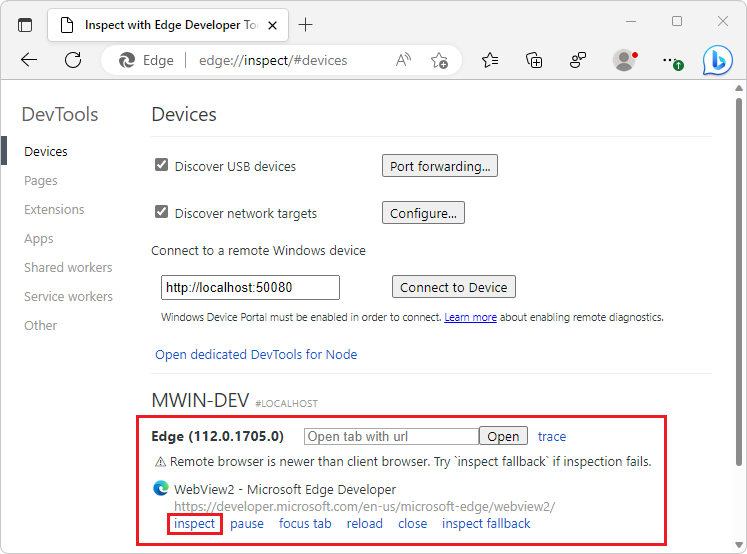Select Devices in DevTools sidebar

46,151
